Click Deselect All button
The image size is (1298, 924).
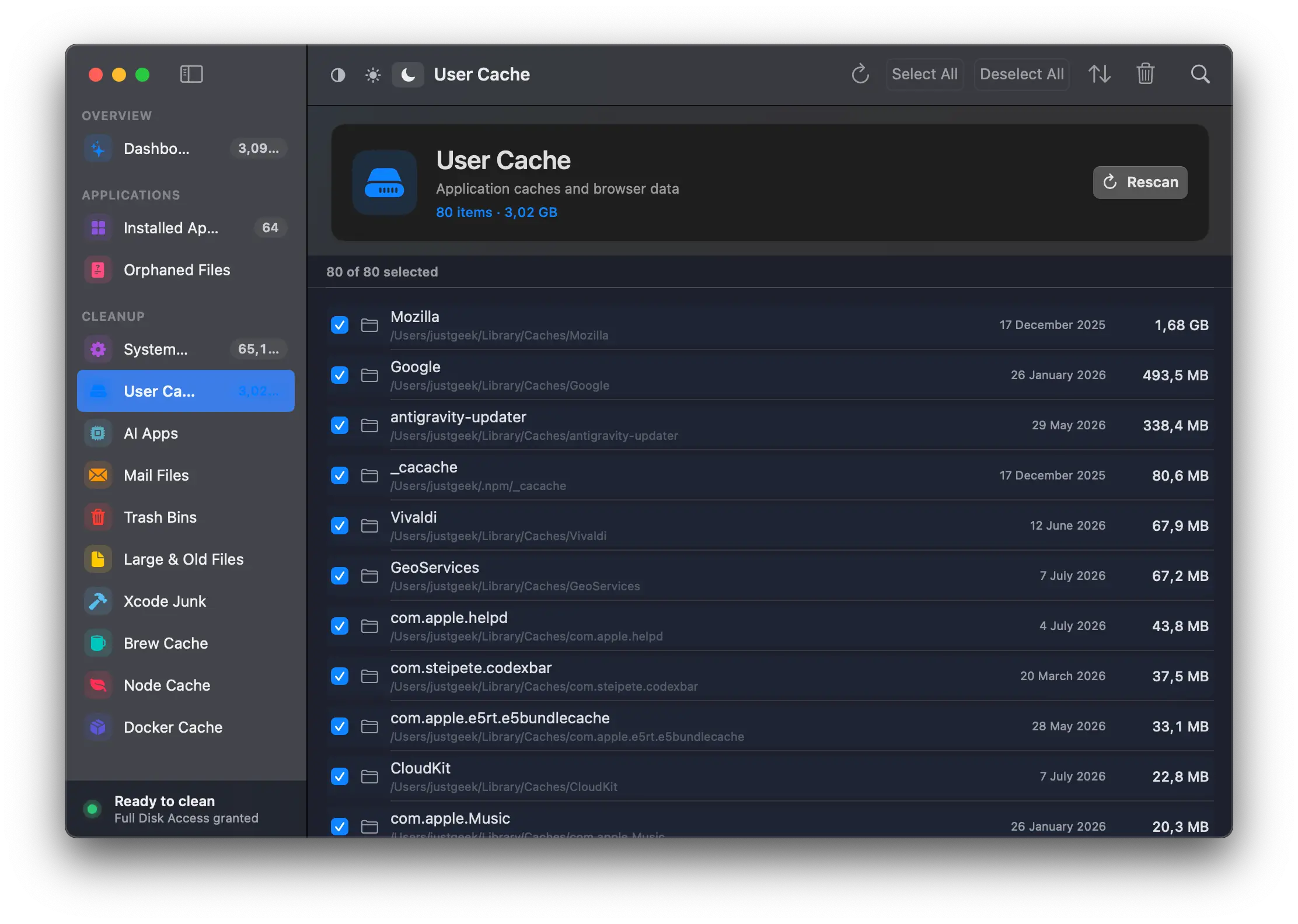1021,74
